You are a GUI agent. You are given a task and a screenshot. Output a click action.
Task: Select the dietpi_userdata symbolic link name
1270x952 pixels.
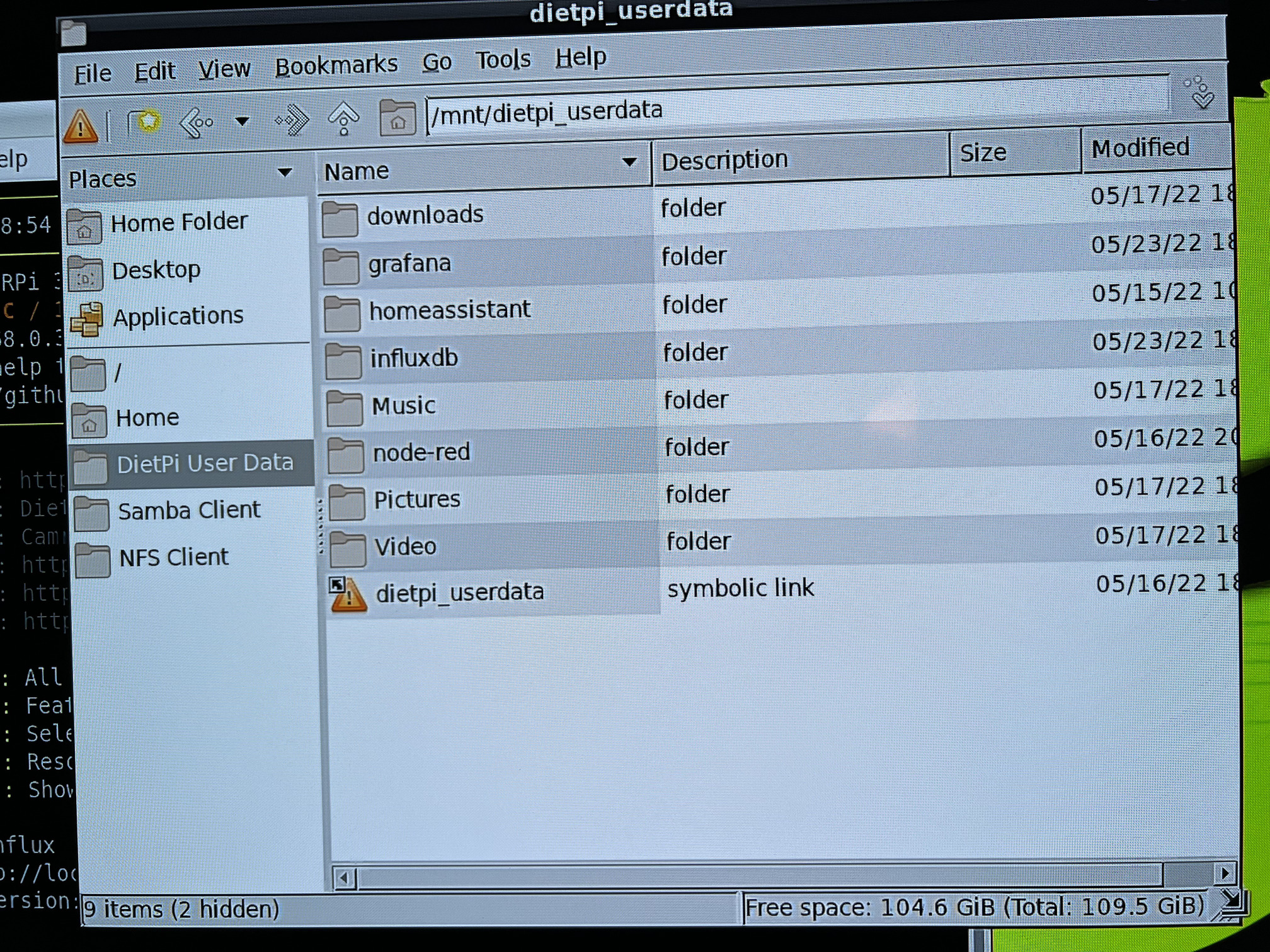pos(460,593)
